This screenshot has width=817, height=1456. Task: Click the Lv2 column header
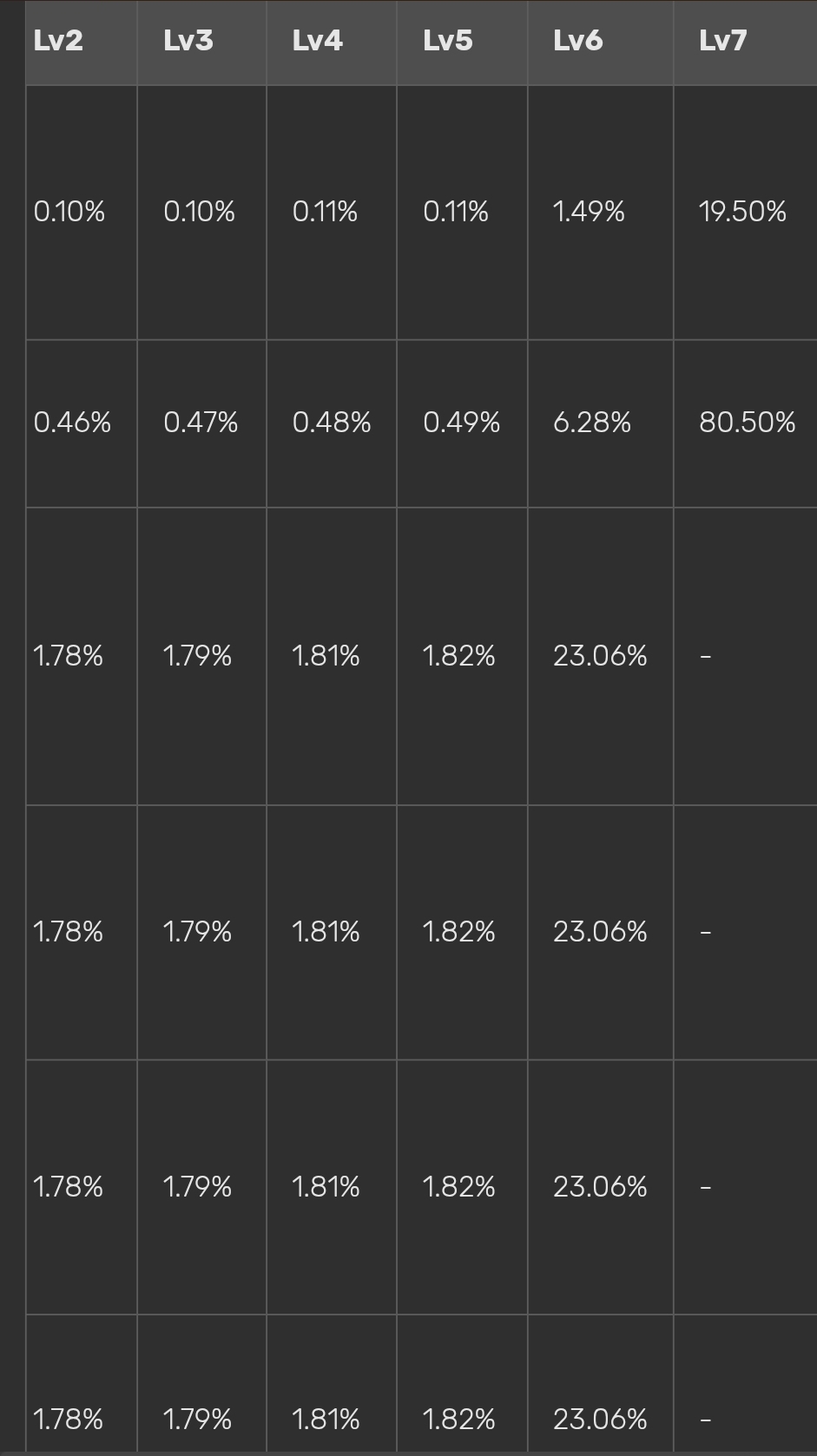point(58,41)
